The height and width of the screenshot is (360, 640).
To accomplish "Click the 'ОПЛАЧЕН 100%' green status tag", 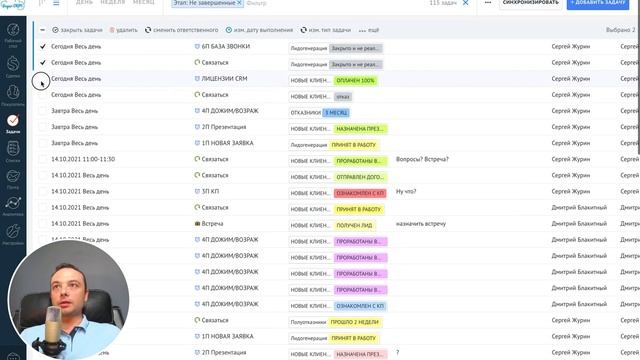I will pyautogui.click(x=356, y=81).
